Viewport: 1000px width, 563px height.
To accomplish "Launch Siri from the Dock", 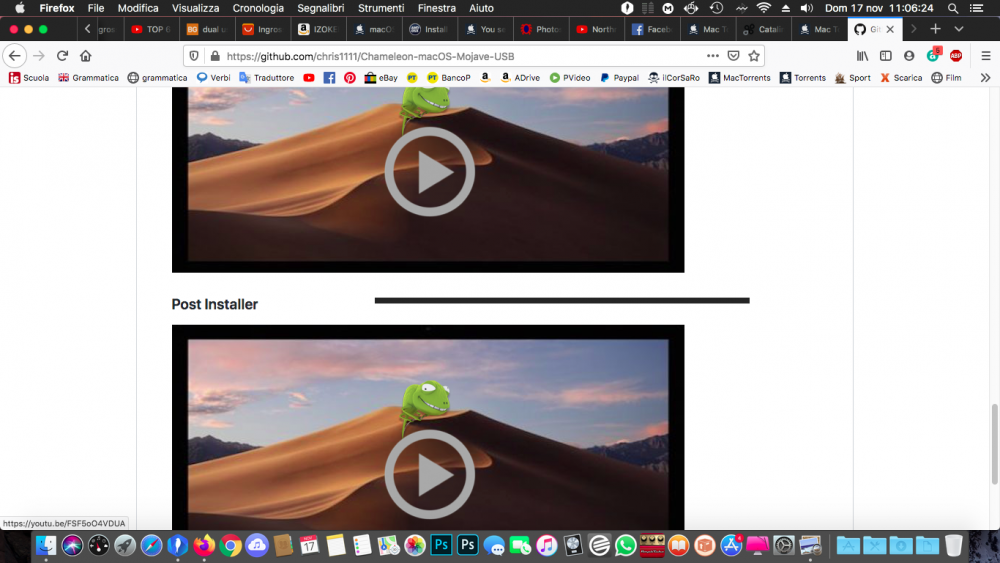I will (x=72, y=546).
